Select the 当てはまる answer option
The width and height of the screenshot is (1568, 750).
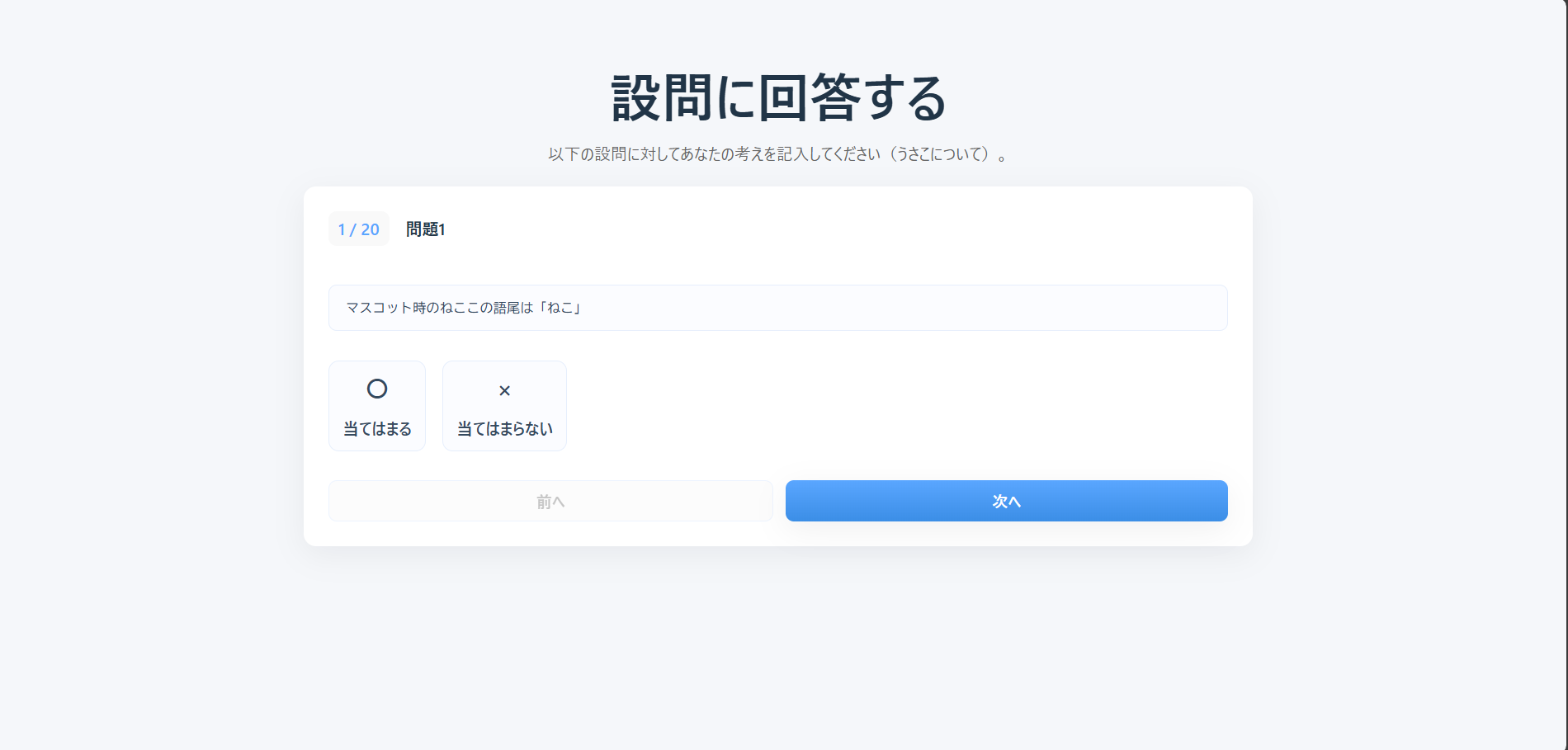(377, 406)
